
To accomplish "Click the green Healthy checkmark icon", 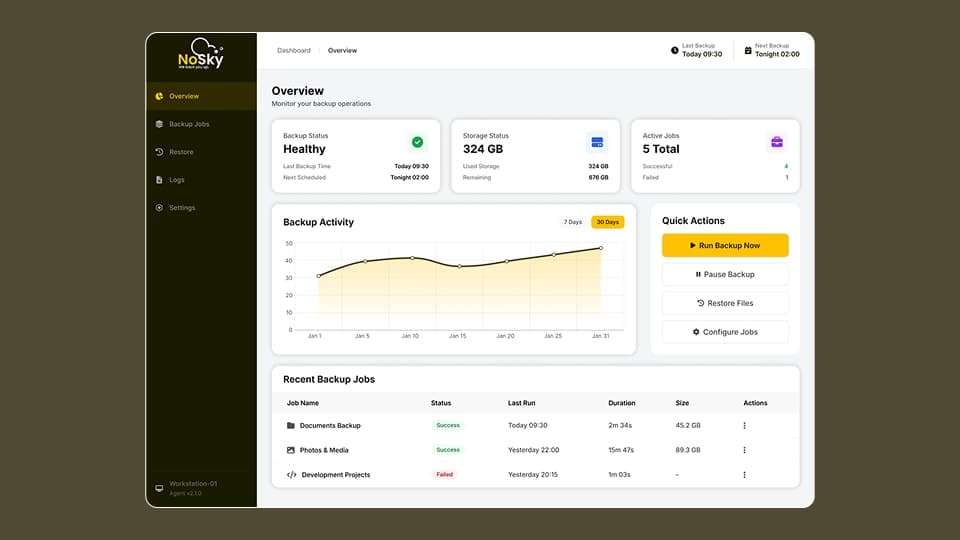I will [x=417, y=142].
